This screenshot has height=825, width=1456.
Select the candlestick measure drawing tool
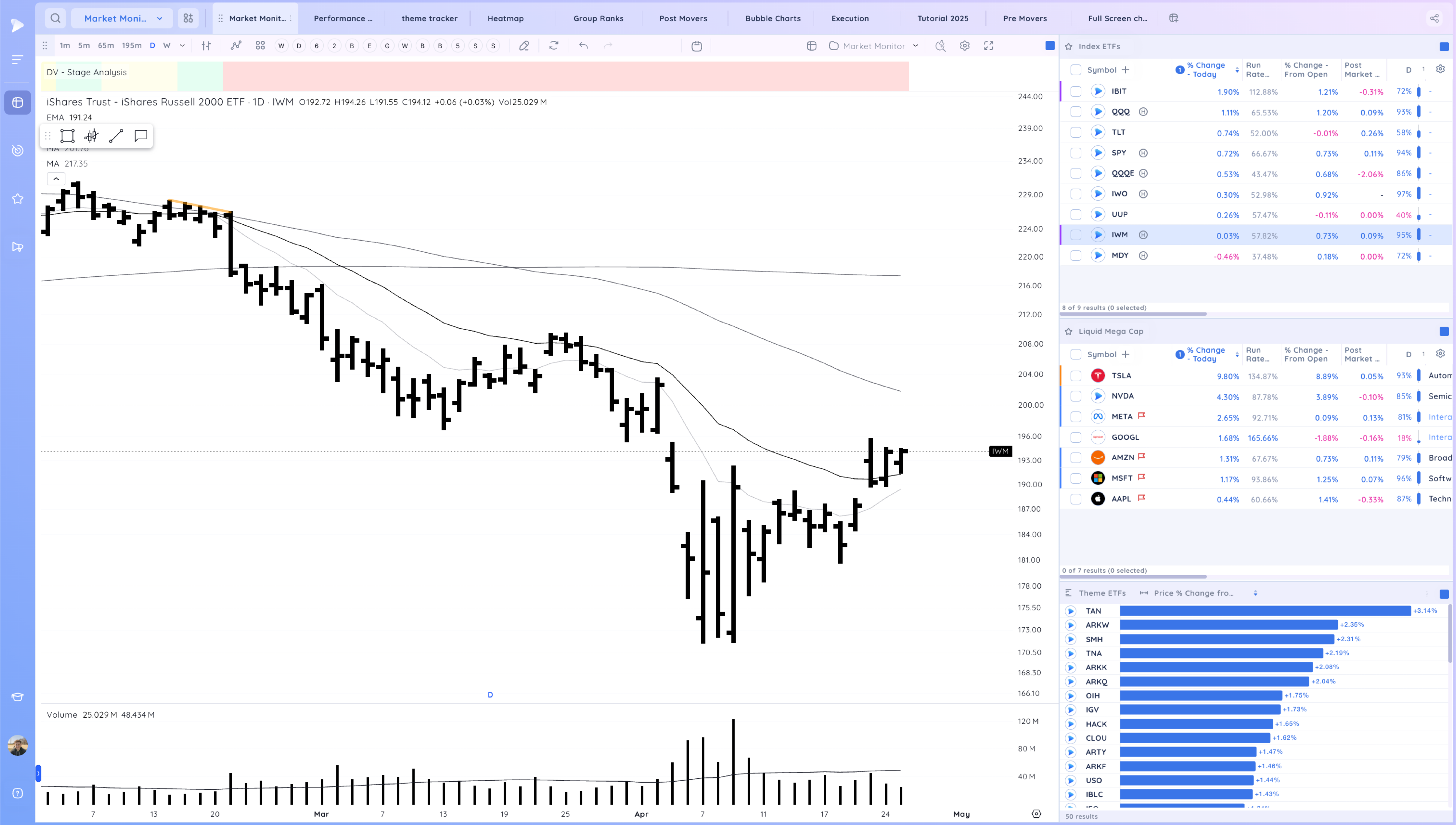(x=92, y=136)
